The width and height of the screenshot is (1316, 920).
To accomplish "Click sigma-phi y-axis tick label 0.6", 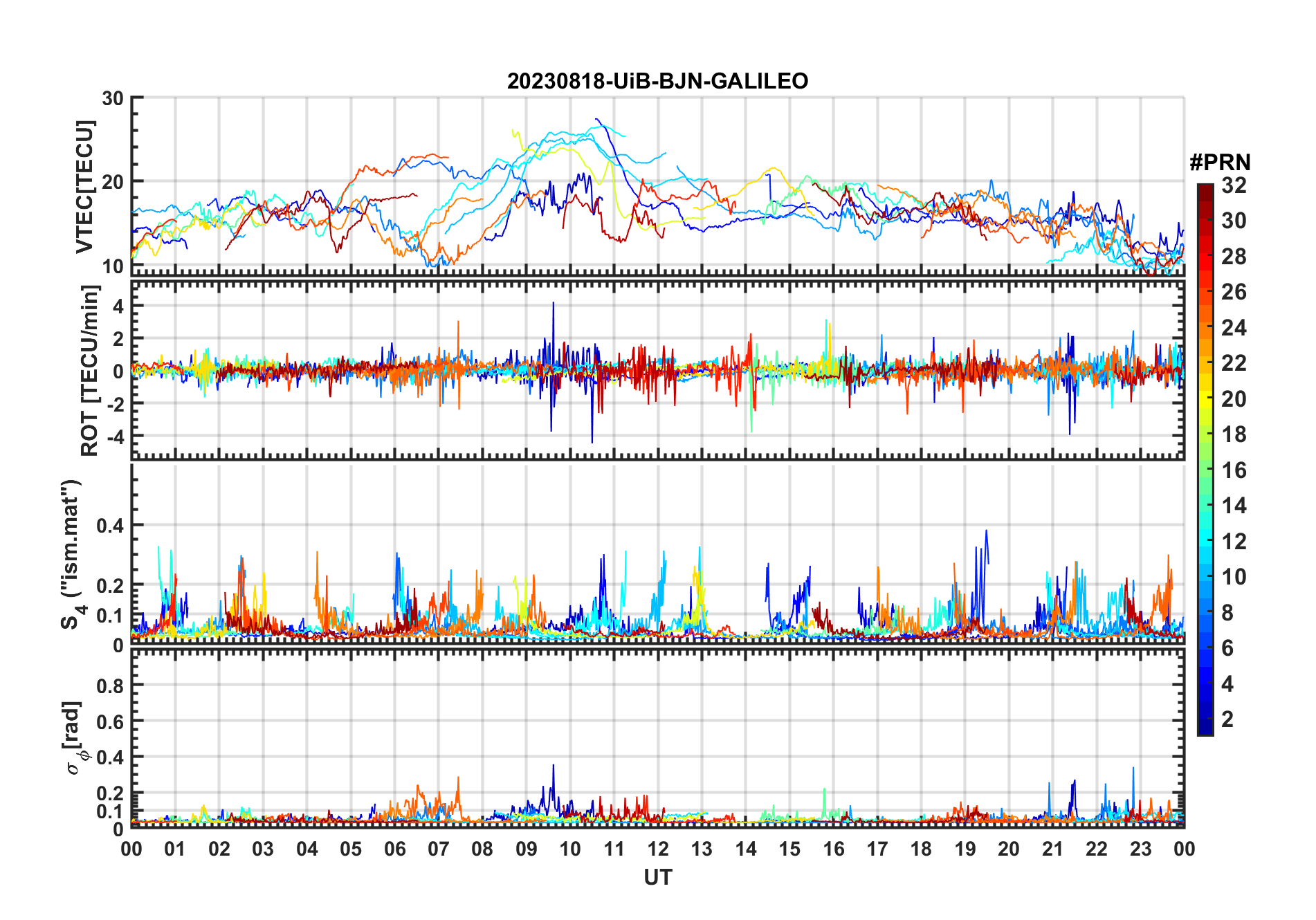I will [x=110, y=721].
